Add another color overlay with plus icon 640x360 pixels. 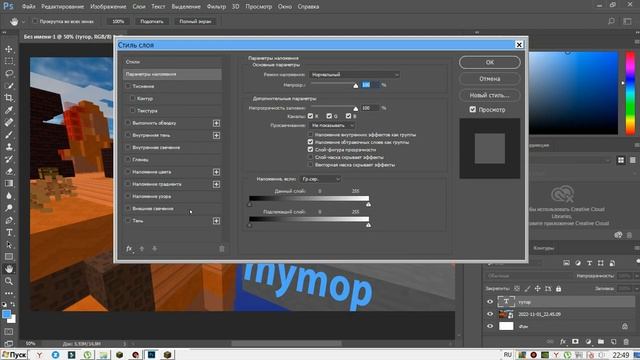click(216, 172)
